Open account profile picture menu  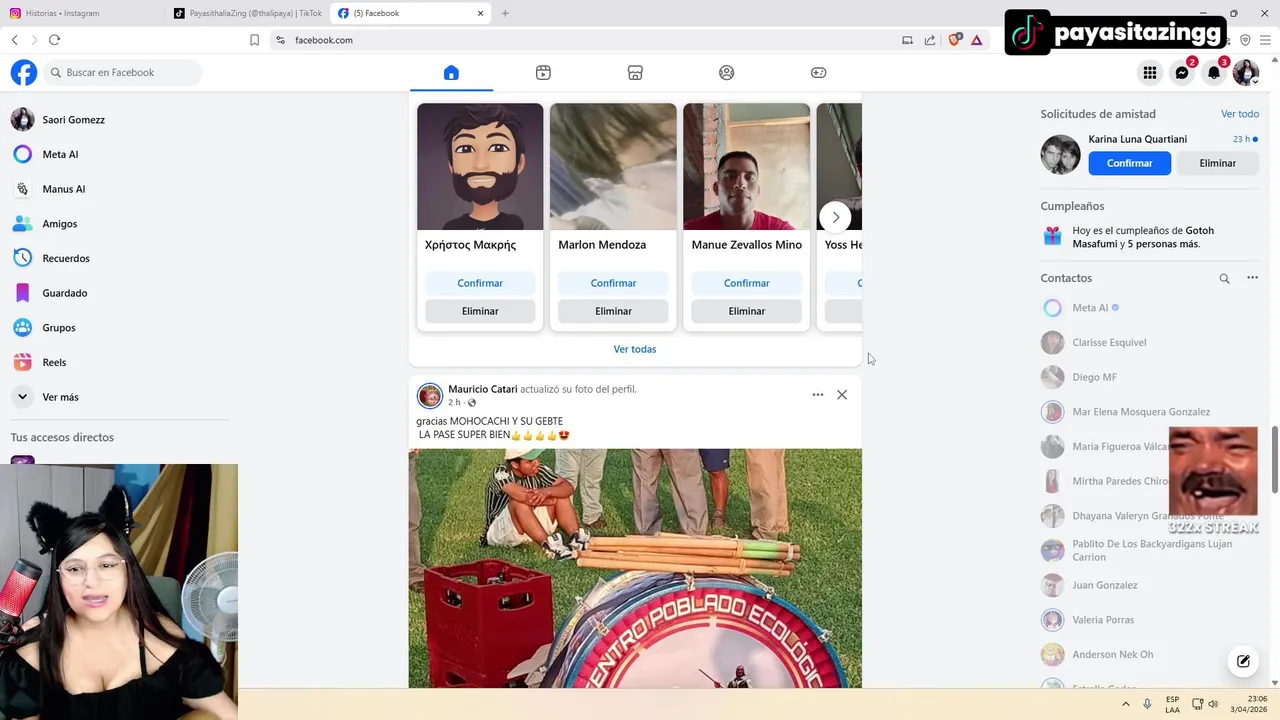(1246, 72)
